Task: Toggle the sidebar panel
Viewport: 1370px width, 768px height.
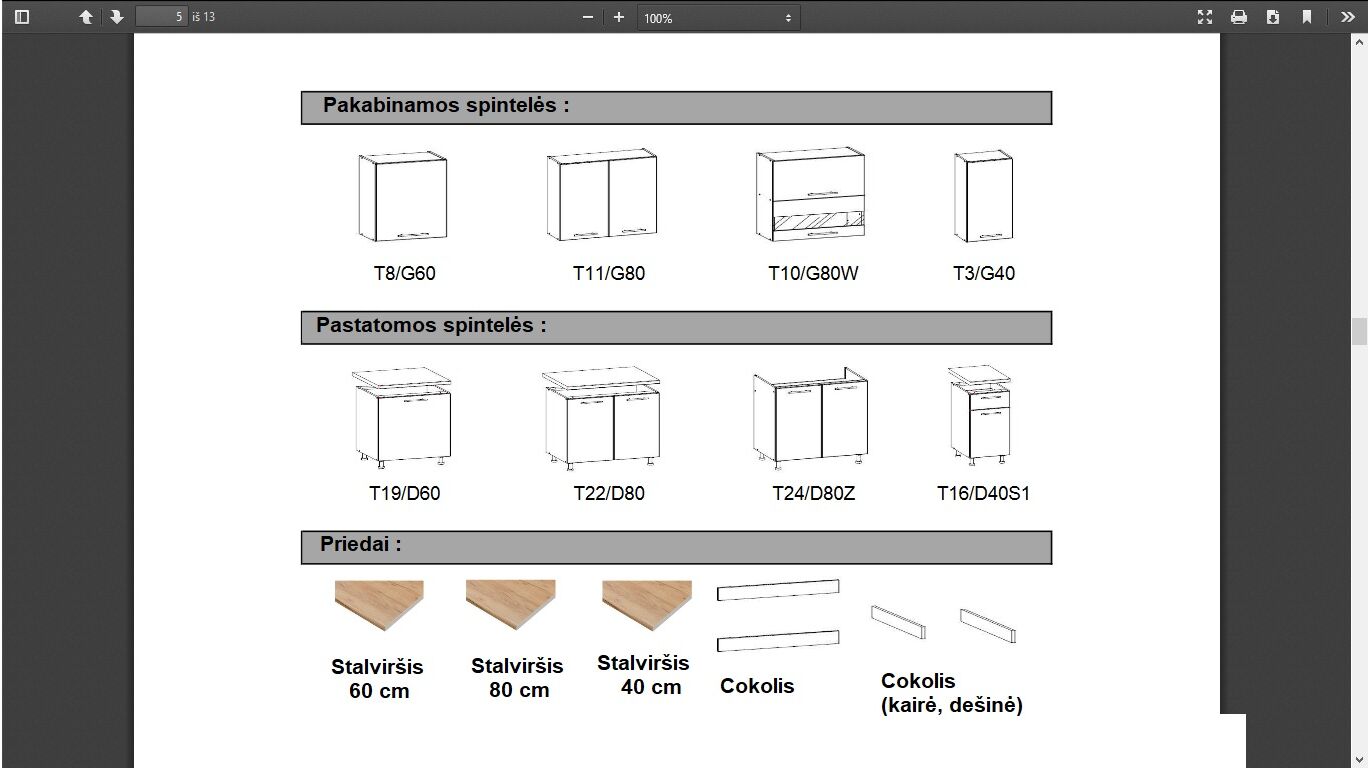Action: [x=22, y=17]
